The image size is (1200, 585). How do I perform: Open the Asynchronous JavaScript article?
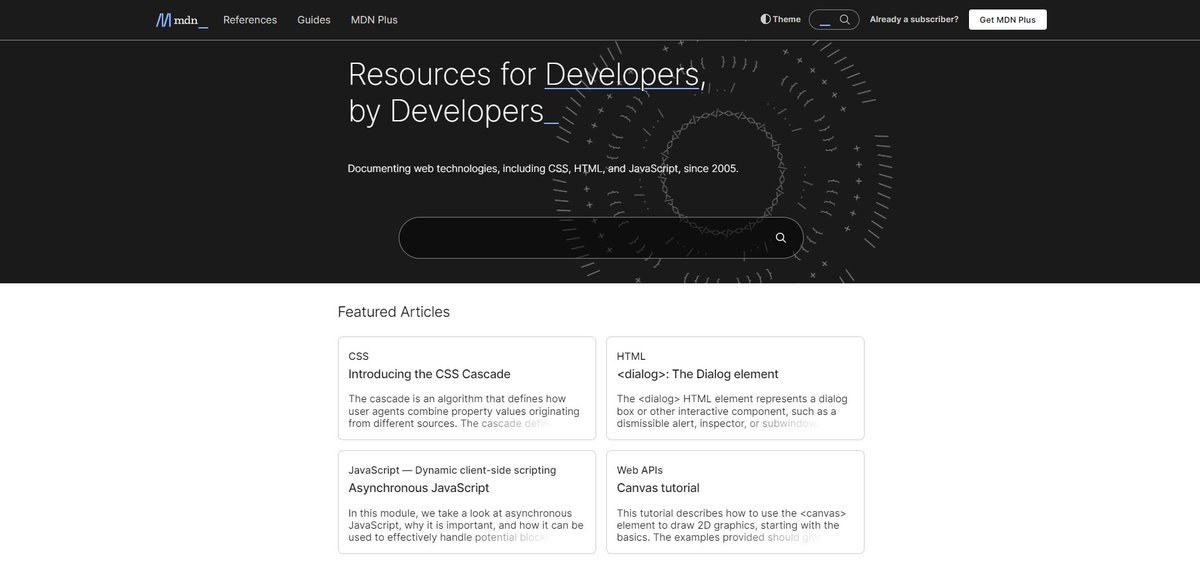pyautogui.click(x=418, y=487)
